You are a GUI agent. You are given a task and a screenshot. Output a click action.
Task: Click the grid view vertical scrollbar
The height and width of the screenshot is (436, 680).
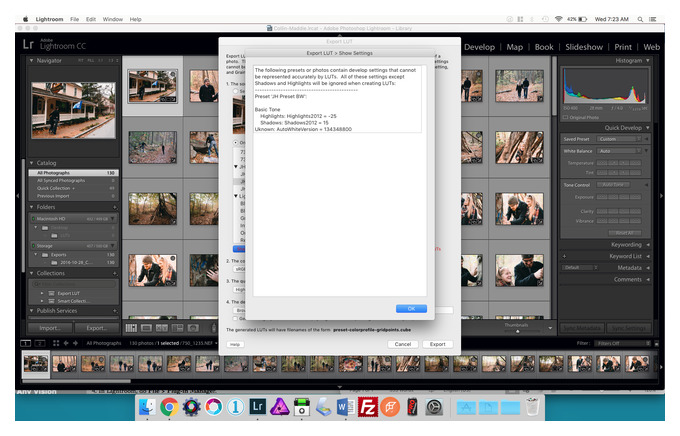pyautogui.click(x=554, y=86)
